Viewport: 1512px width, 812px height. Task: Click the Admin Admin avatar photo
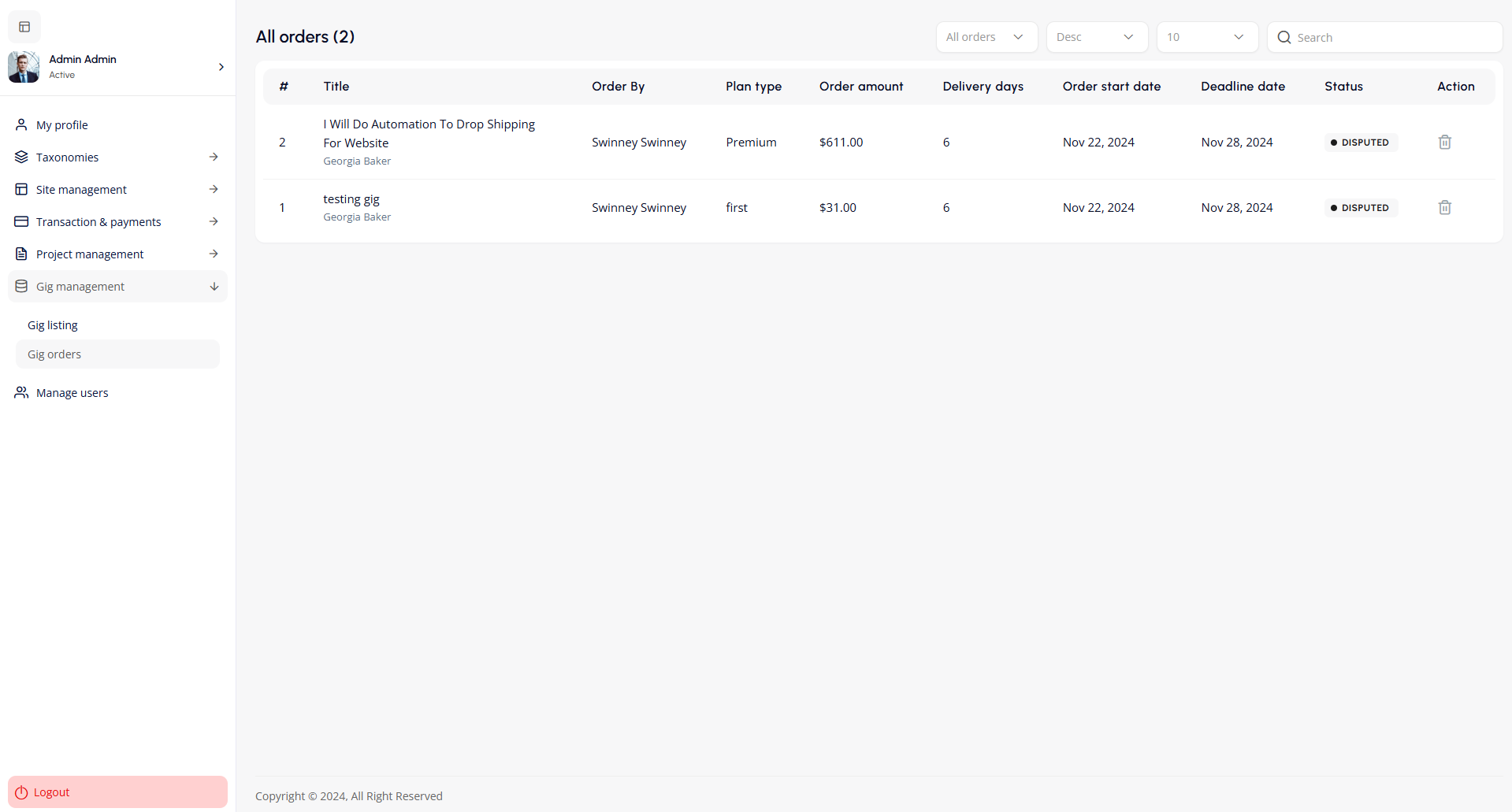tap(24, 67)
